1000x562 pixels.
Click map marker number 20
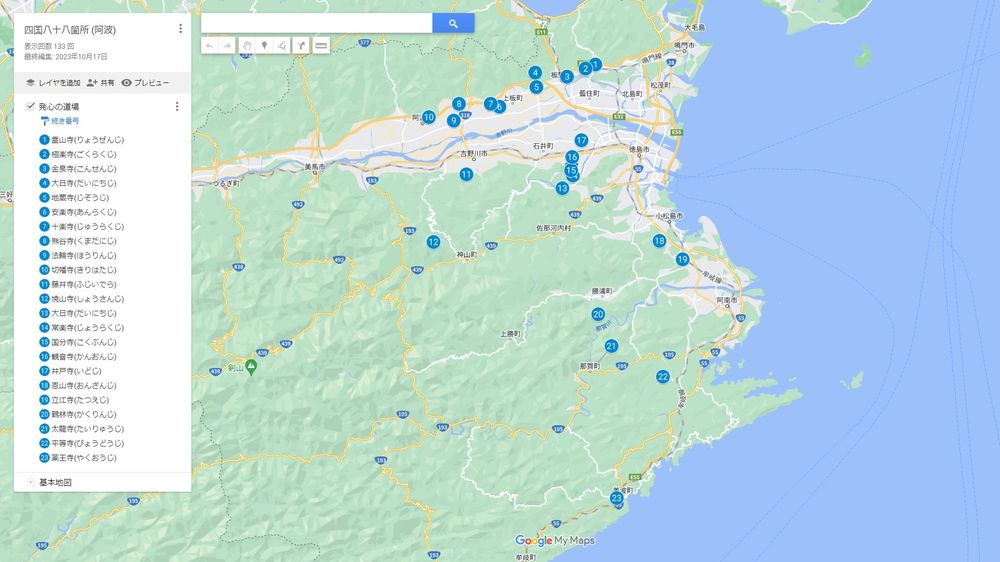tap(598, 314)
